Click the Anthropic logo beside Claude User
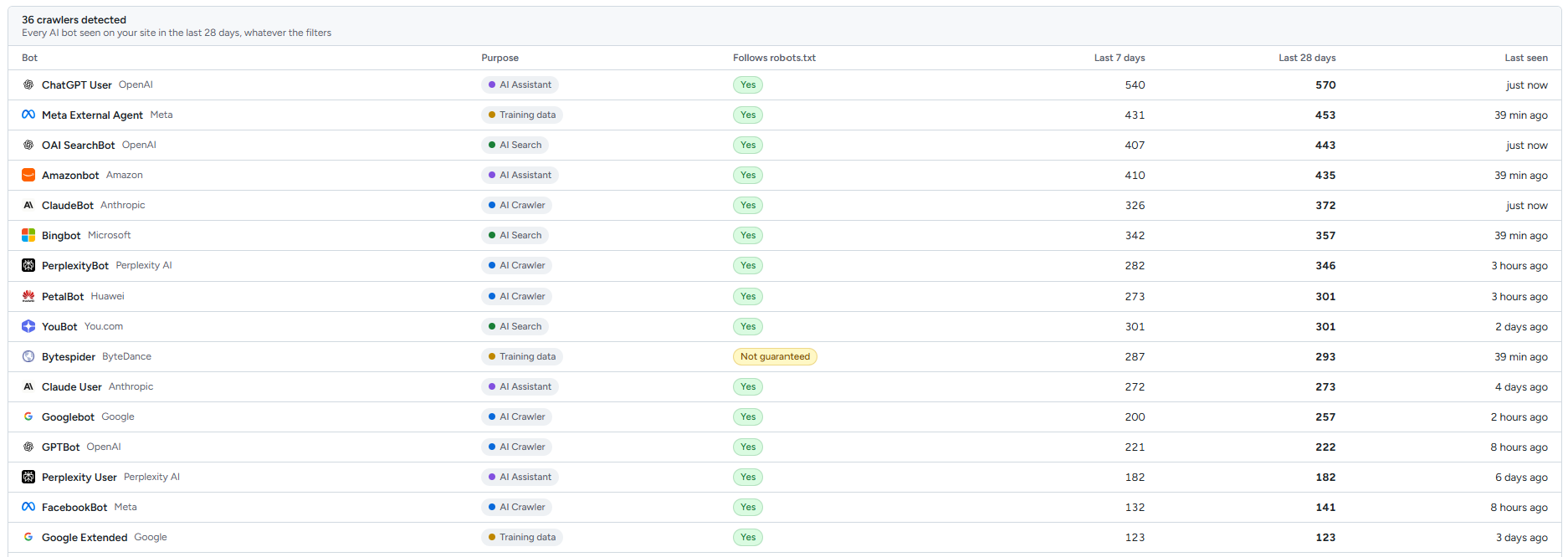Screen dimensions: 1568x557 pyautogui.click(x=28, y=386)
